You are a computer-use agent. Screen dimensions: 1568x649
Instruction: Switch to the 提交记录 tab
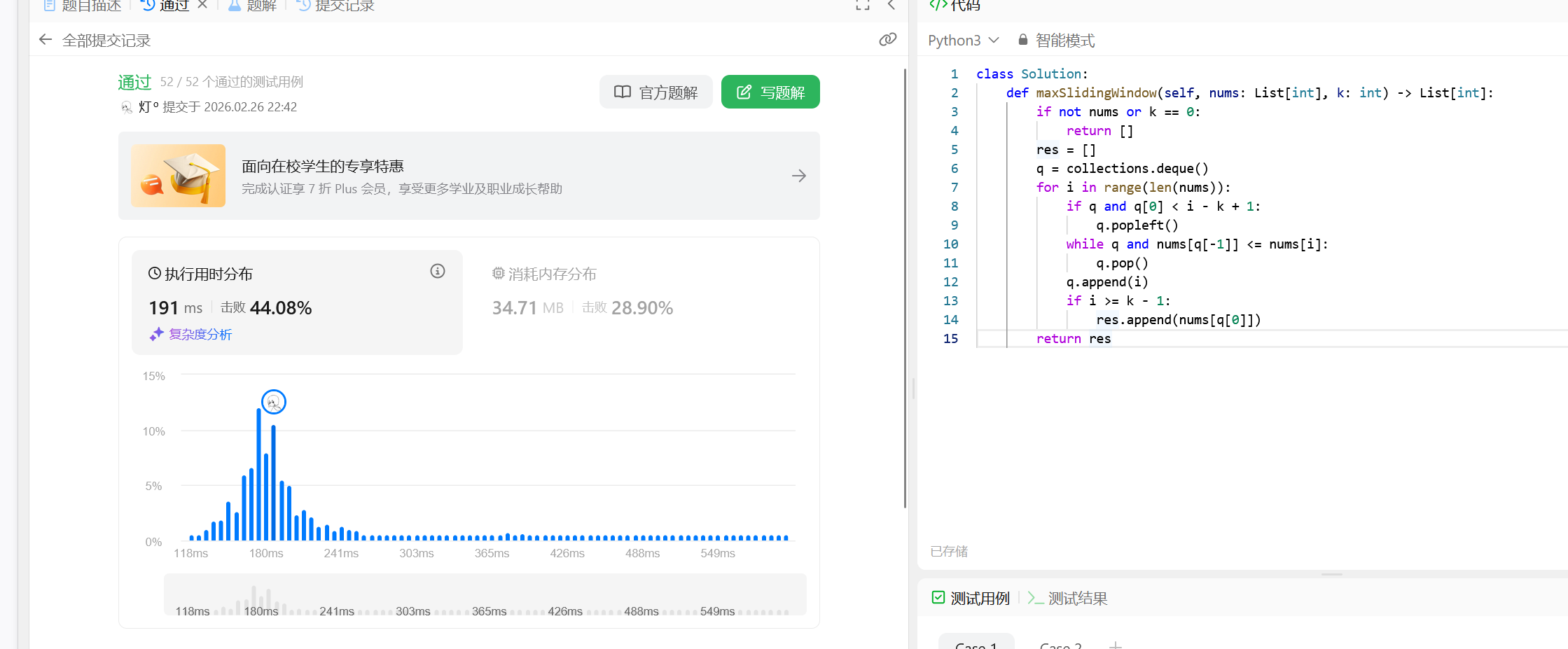336,6
